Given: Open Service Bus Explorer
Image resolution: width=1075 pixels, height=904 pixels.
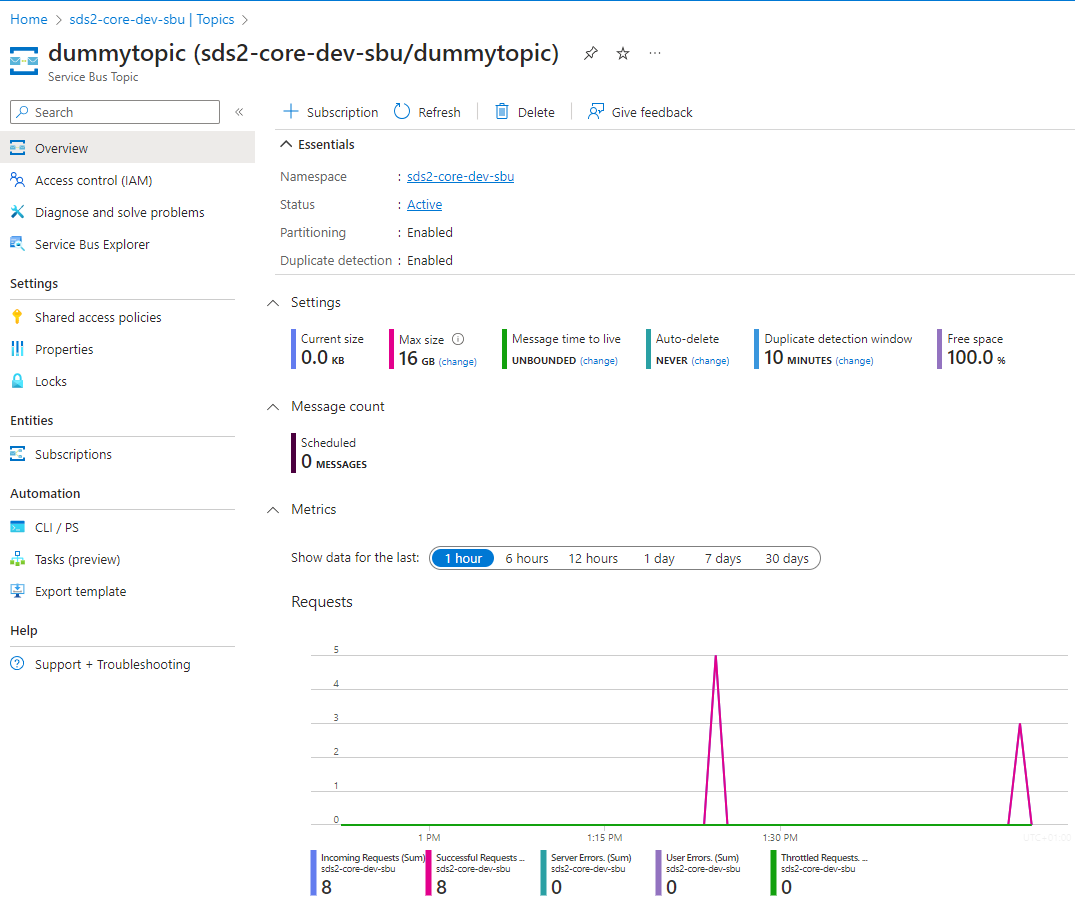Looking at the screenshot, I should tap(92, 244).
